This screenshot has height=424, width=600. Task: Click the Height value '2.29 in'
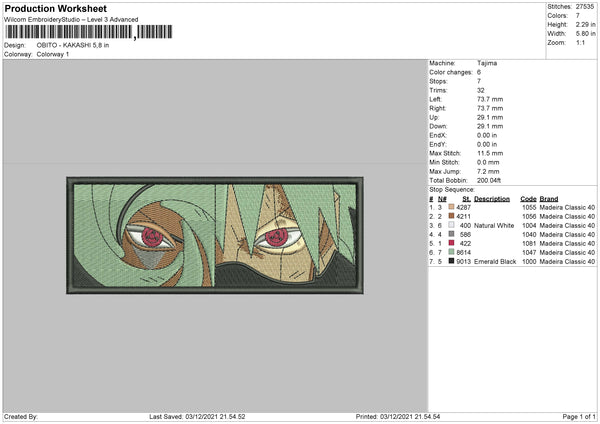[585, 24]
